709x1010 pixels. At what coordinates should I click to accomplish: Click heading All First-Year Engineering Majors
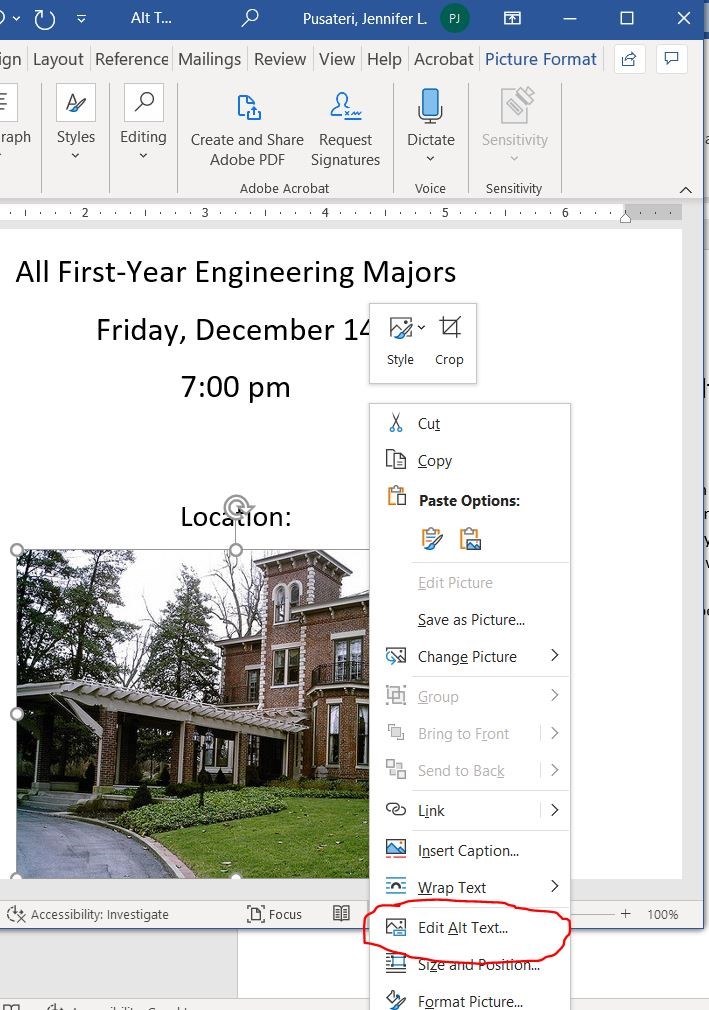(x=236, y=272)
